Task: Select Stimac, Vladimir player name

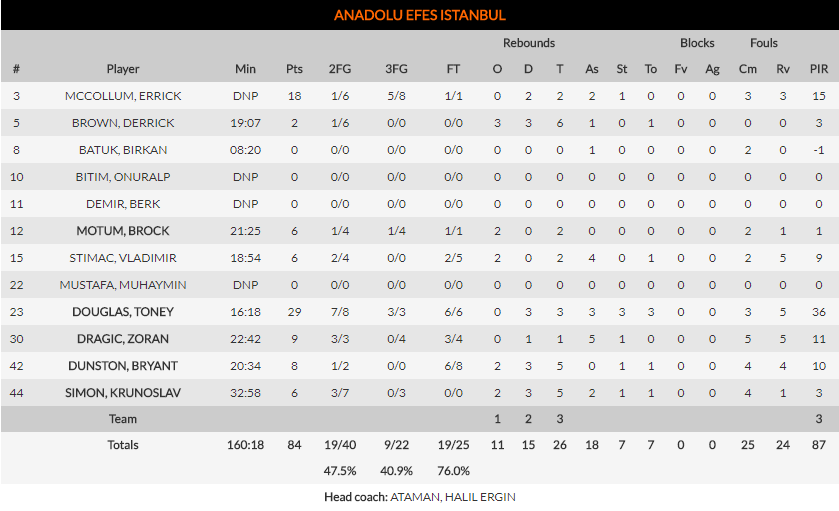Action: (x=123, y=258)
